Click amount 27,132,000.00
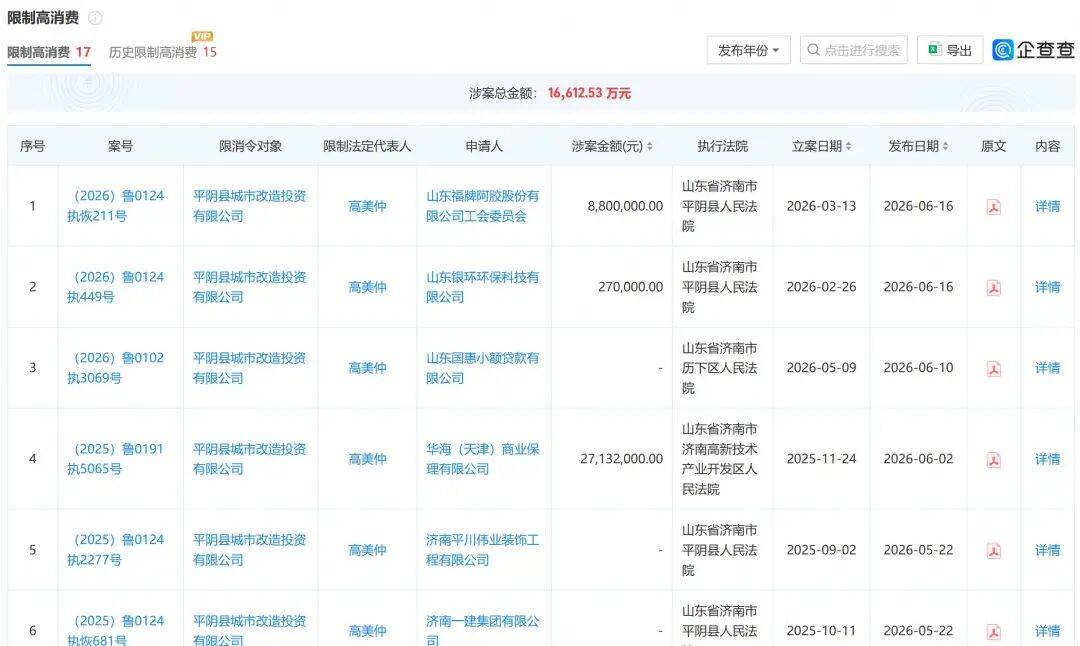This screenshot has width=1080, height=646. 621,459
